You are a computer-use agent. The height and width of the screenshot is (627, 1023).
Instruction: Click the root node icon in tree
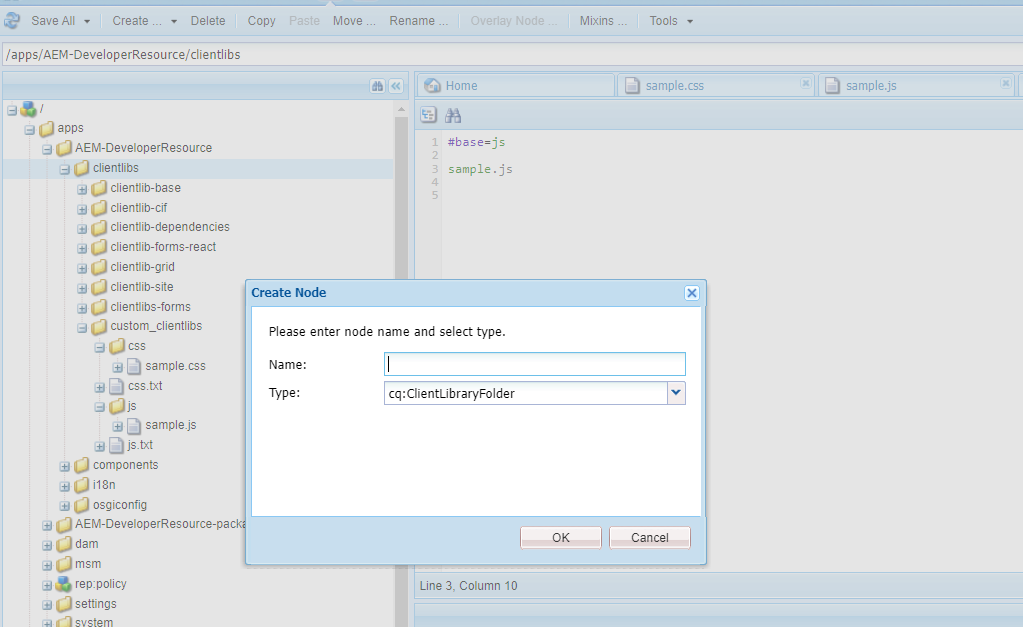[x=28, y=108]
